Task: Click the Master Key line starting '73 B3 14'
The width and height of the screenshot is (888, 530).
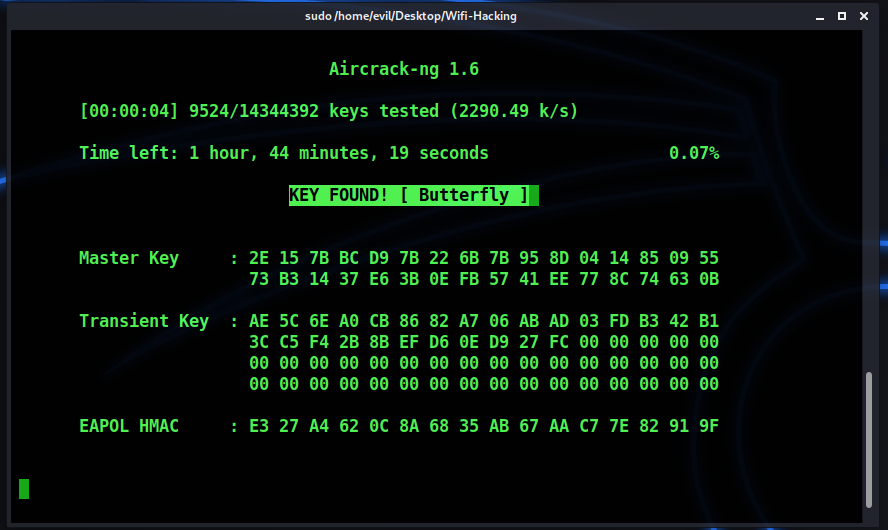Action: click(484, 279)
